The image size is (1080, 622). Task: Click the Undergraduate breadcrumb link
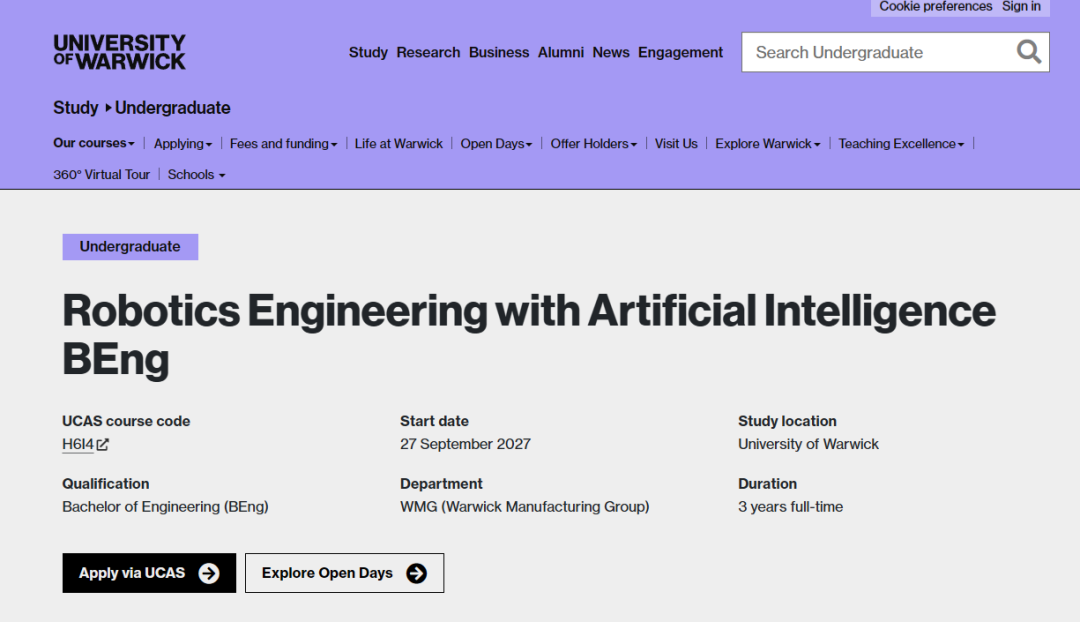172,107
